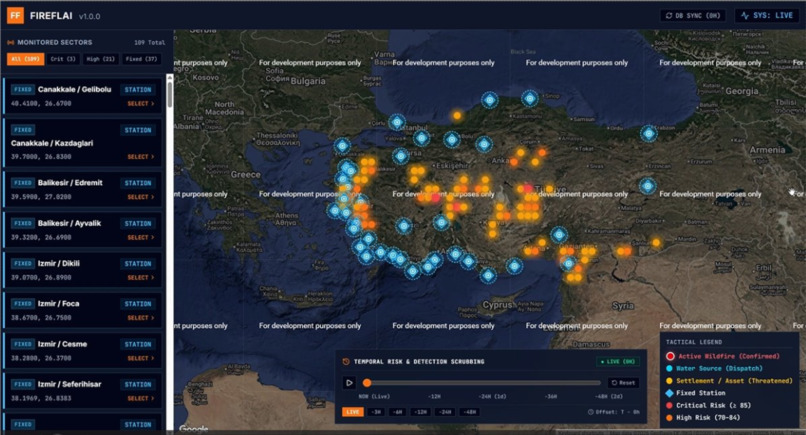This screenshot has height=435, width=806.
Task: Click the Temporal Risk clock history icon
Action: 346,361
